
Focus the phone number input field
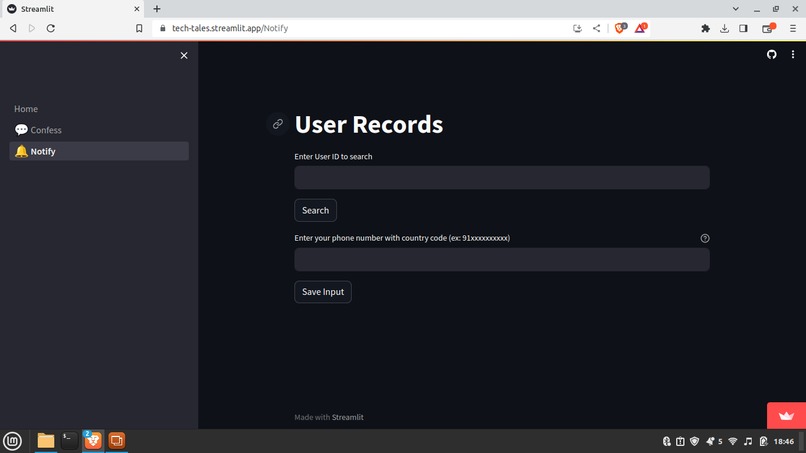502,260
